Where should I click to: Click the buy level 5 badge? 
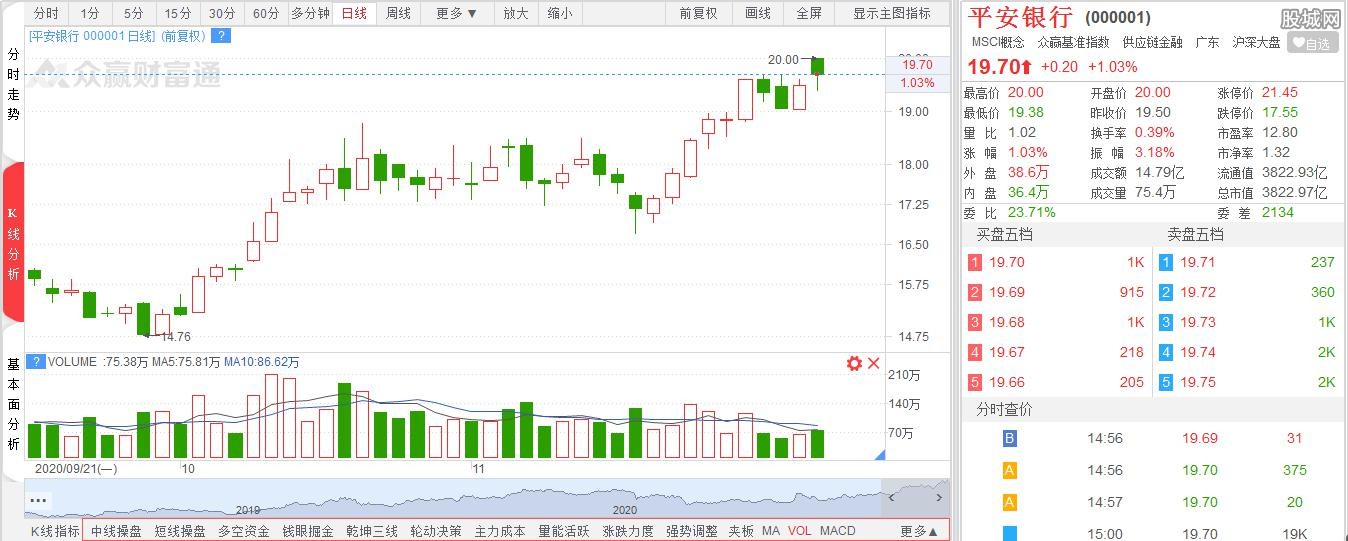pos(975,383)
